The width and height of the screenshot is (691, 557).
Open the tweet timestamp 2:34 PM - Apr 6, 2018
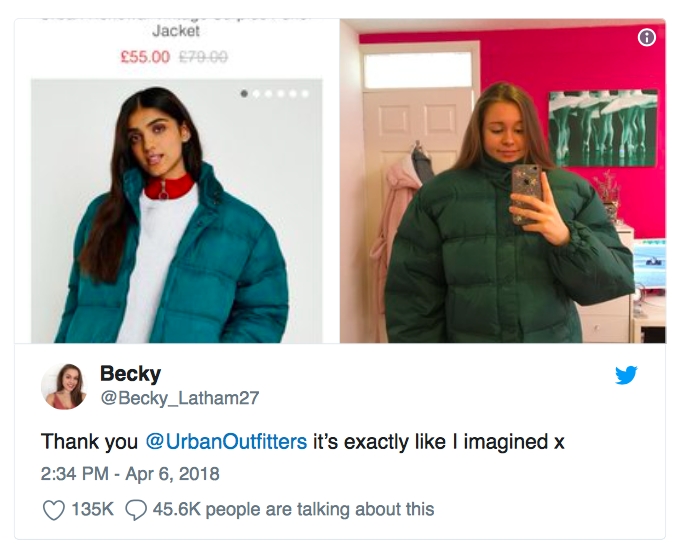[130, 474]
